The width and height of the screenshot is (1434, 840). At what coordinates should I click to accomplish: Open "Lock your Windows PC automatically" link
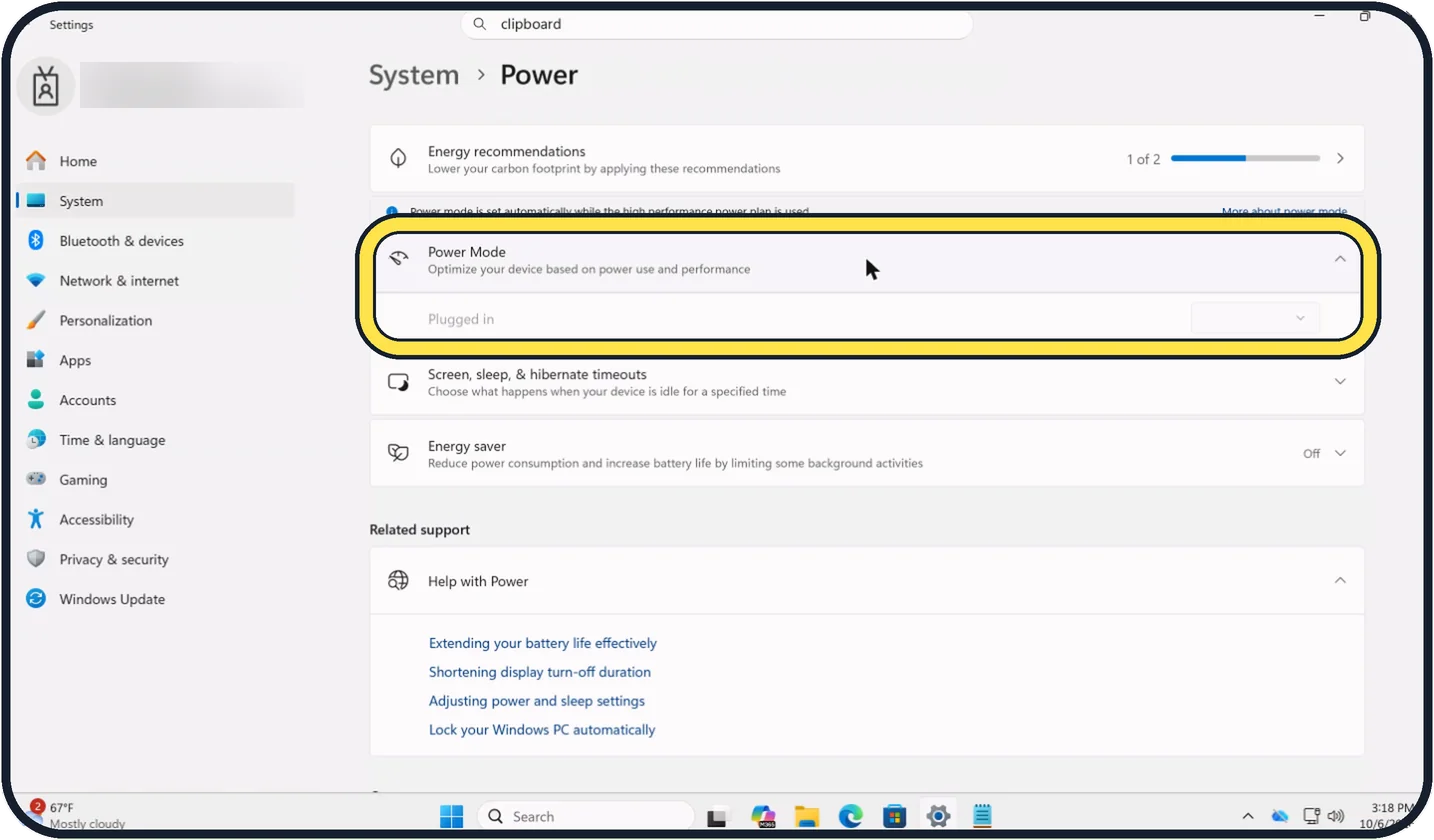pos(542,730)
